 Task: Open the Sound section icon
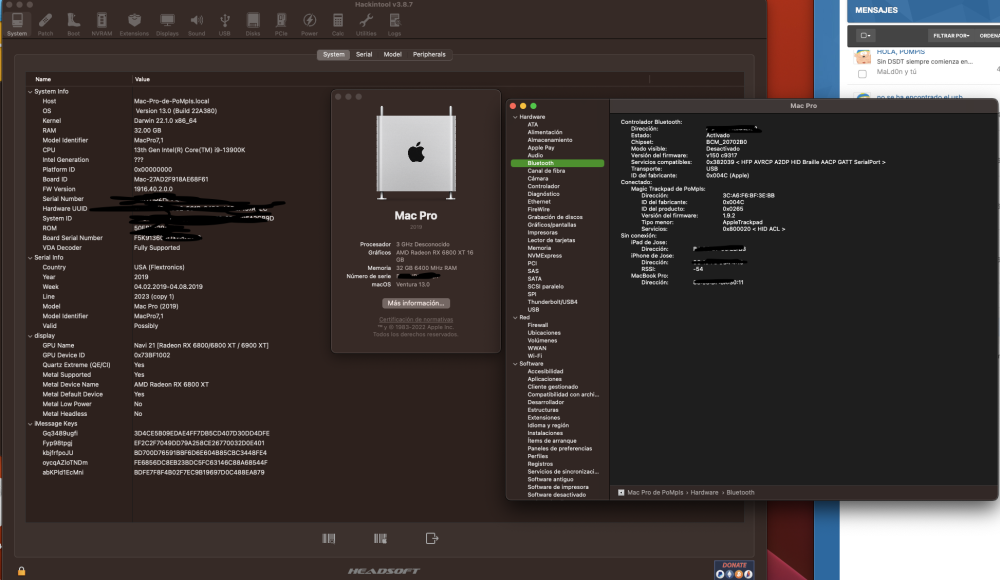click(x=196, y=24)
